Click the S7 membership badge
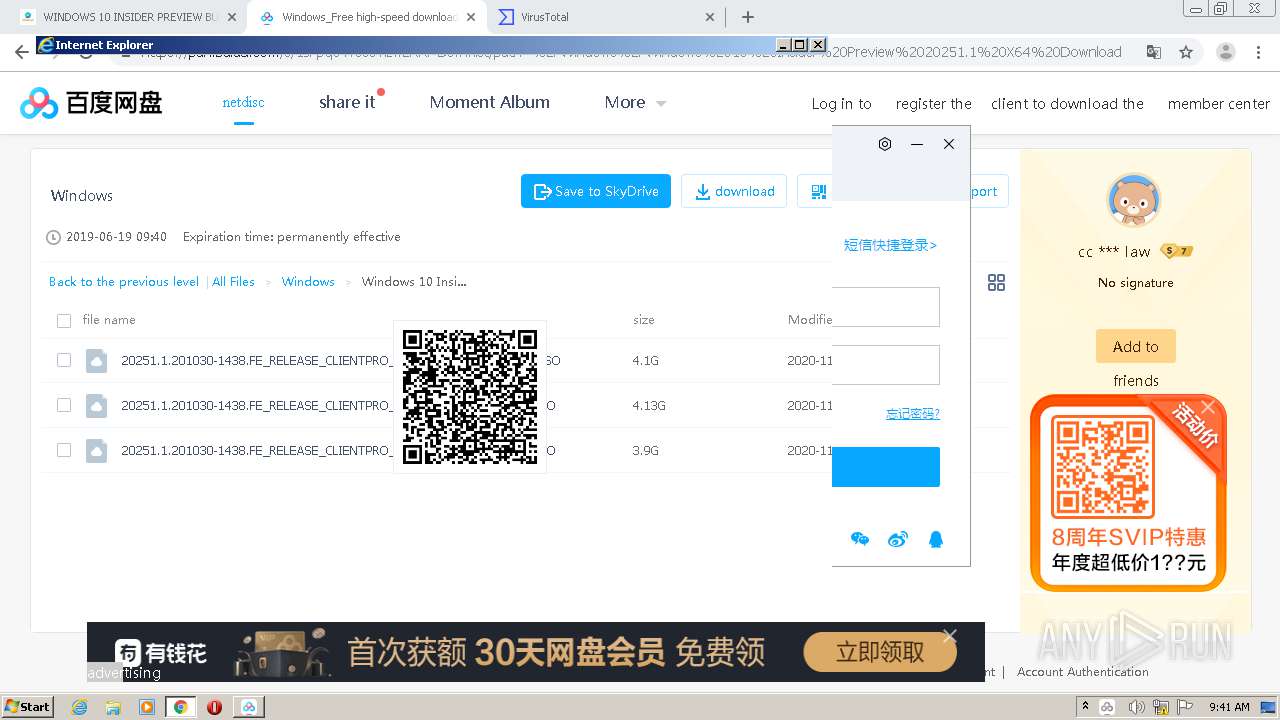This screenshot has height=720, width=1280. pos(1177,251)
